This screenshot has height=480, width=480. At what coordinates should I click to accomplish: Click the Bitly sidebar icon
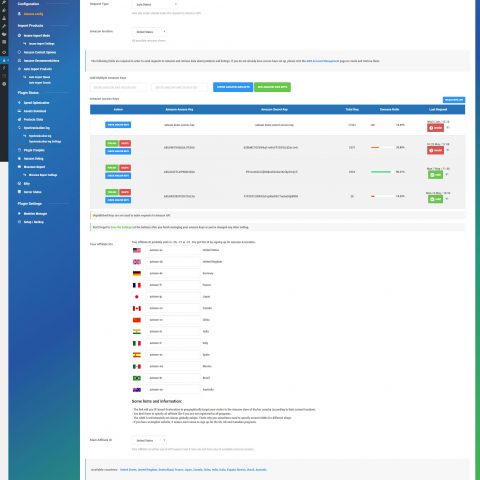(19, 183)
